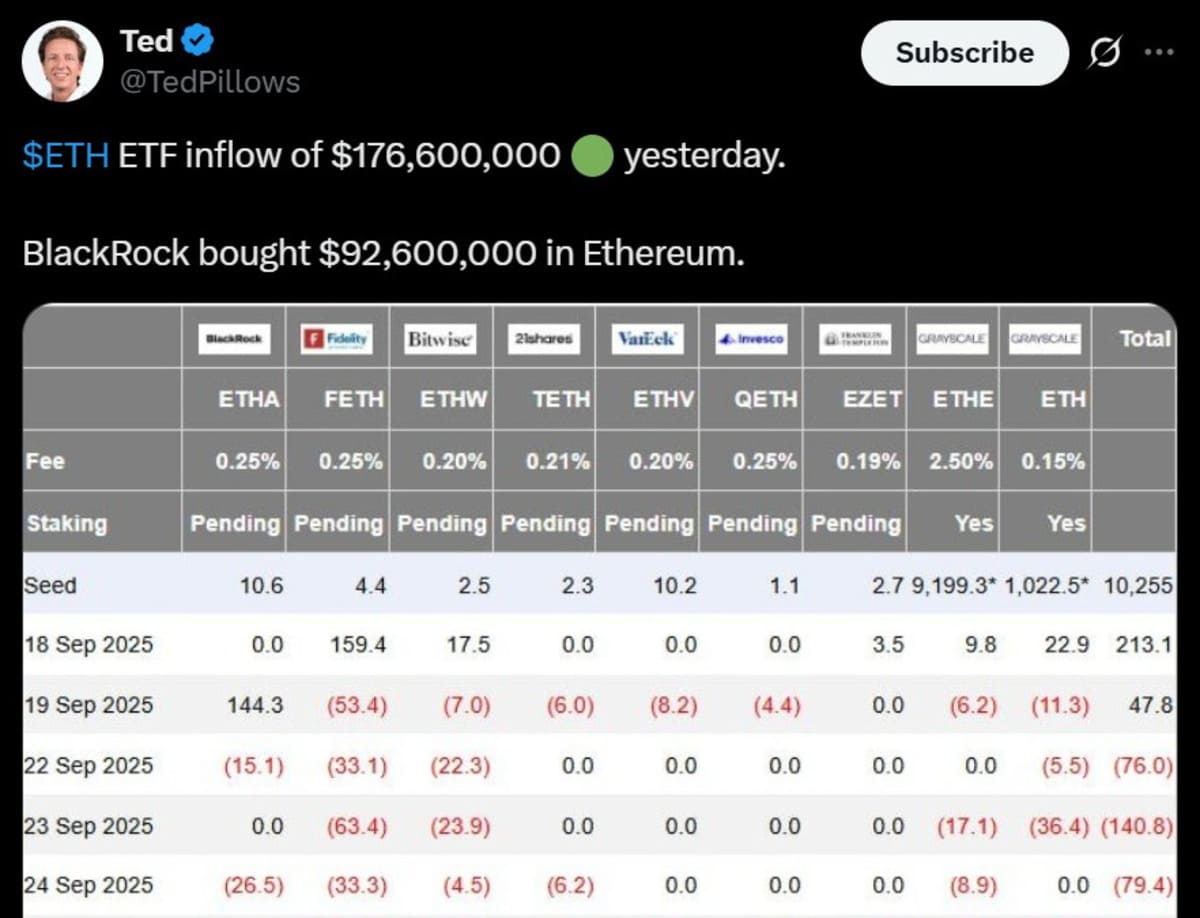Click the Display name Ted
This screenshot has height=918, width=1200.
coord(146,42)
